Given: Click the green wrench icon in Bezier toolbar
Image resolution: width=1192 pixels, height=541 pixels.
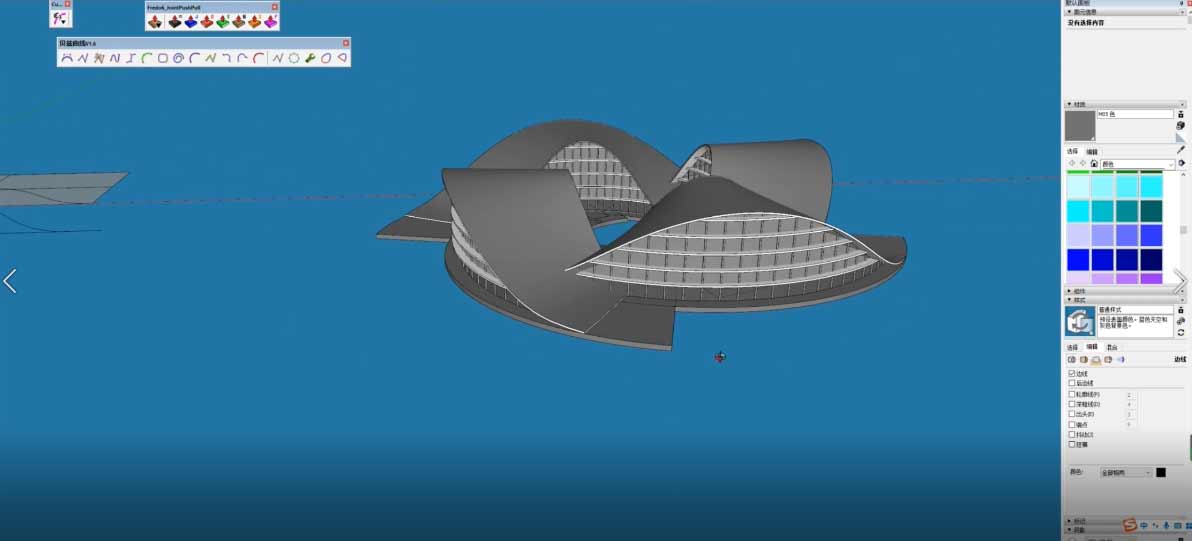Looking at the screenshot, I should (310, 58).
